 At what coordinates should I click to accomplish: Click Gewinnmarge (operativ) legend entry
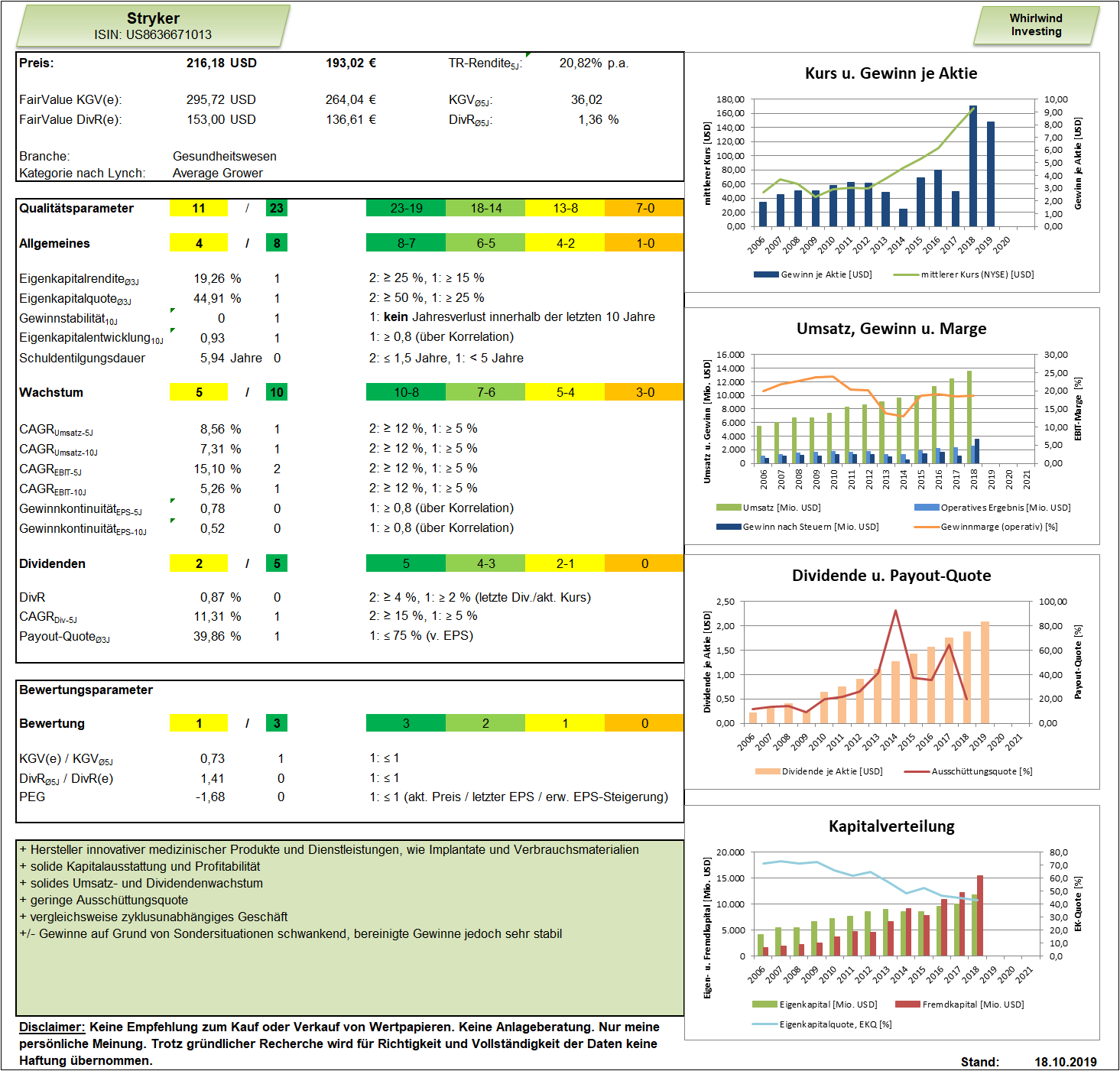tap(986, 527)
